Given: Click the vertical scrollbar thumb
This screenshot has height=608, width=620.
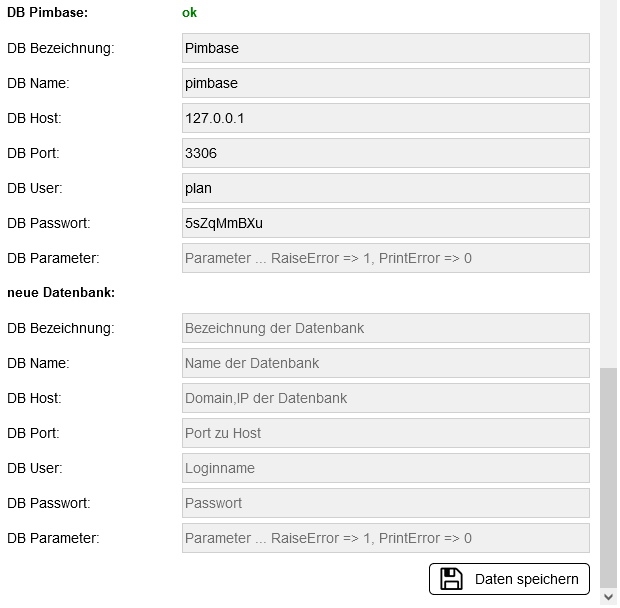Looking at the screenshot, I should click(x=608, y=475).
